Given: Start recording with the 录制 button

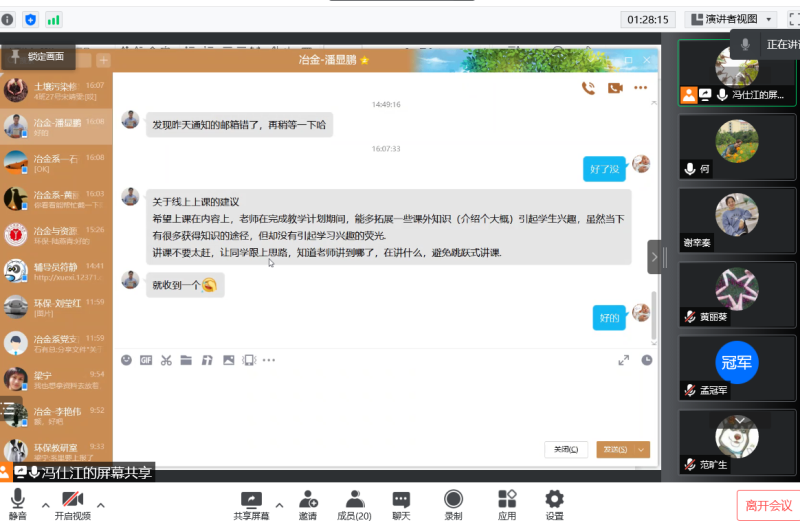Looking at the screenshot, I should click(x=453, y=503).
